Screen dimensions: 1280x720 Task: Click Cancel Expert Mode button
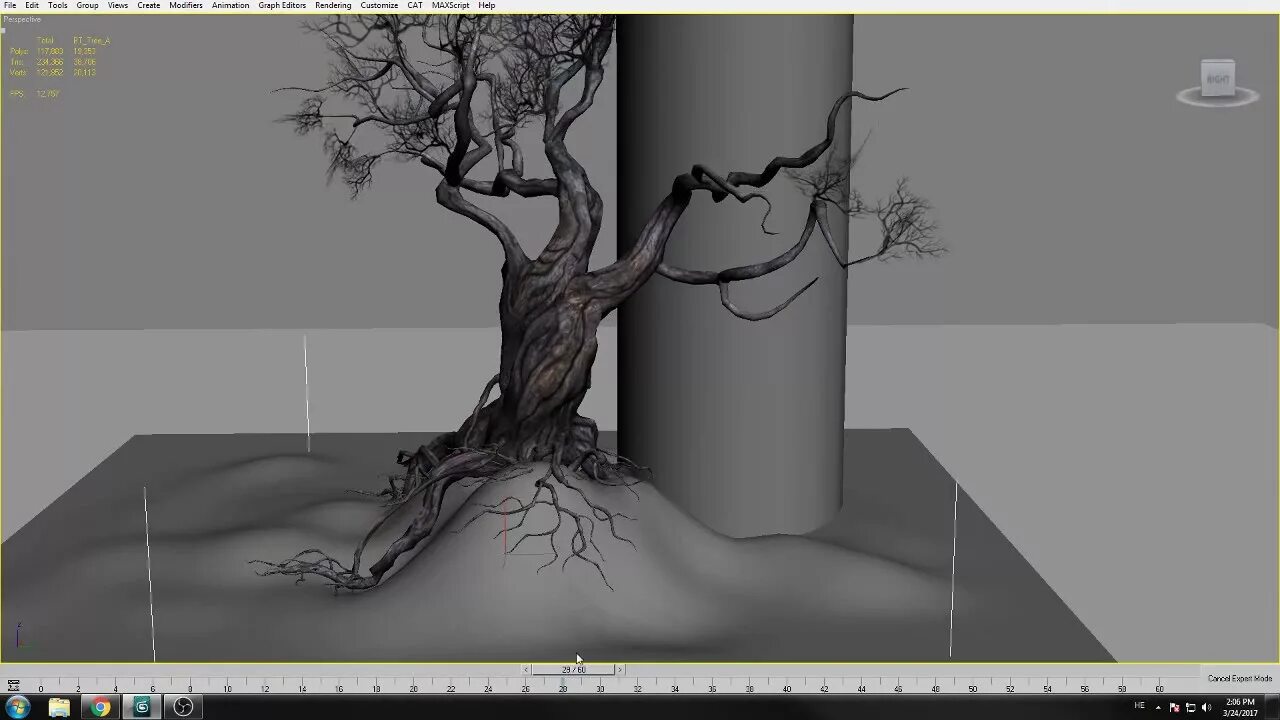pos(1239,679)
